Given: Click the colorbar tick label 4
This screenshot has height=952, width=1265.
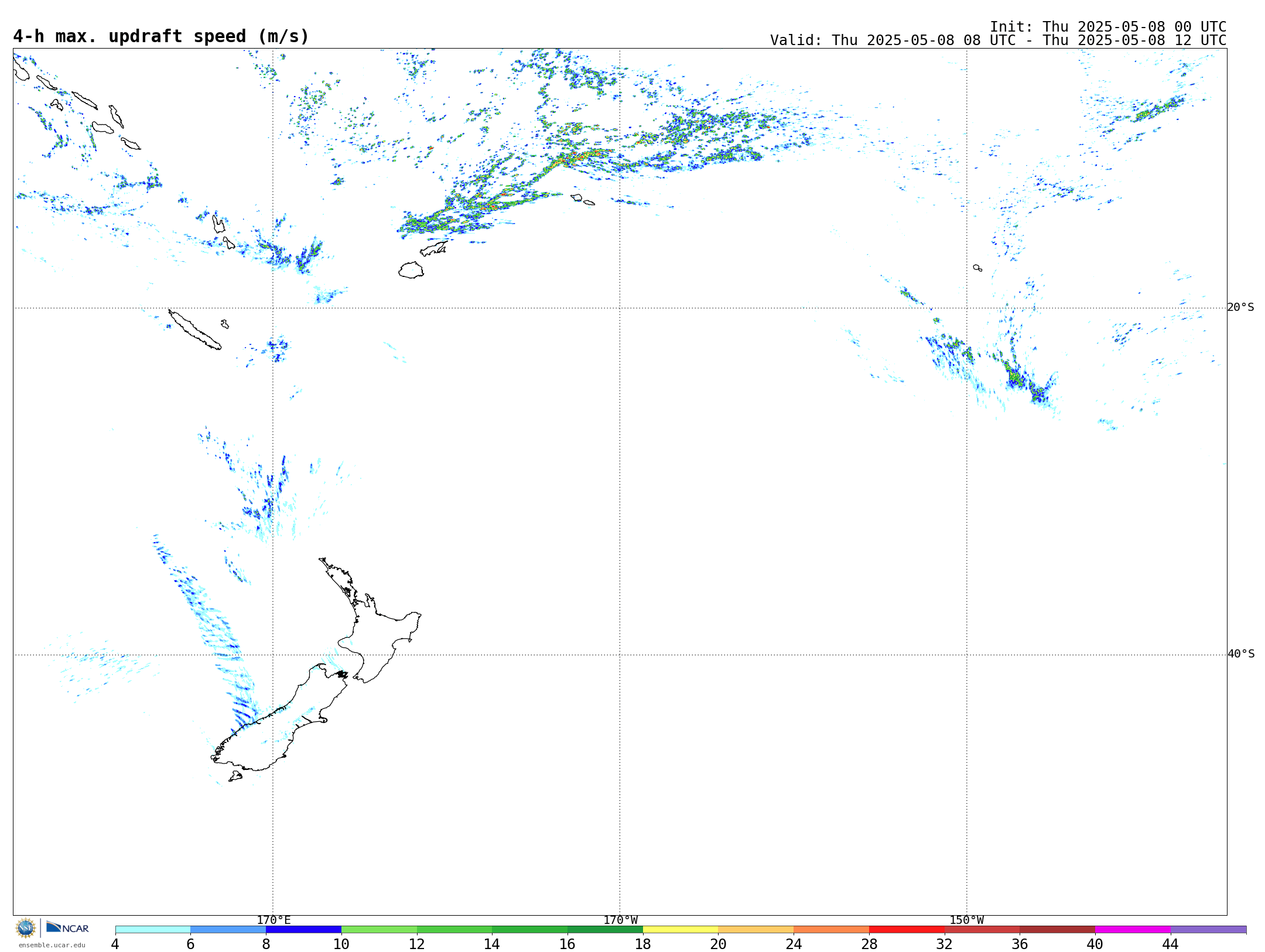Looking at the screenshot, I should (x=115, y=944).
